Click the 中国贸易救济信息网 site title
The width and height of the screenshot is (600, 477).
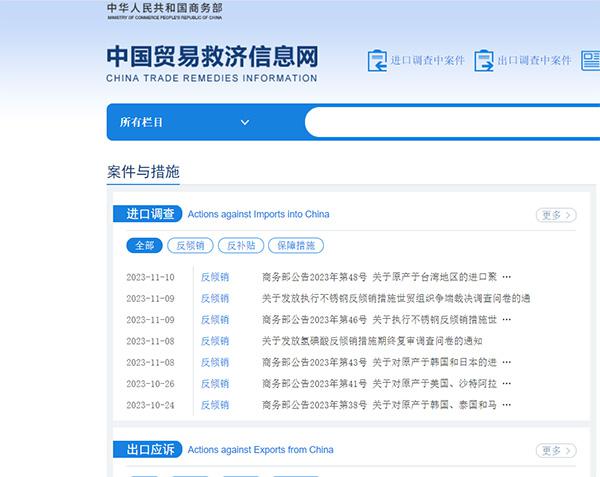point(212,57)
